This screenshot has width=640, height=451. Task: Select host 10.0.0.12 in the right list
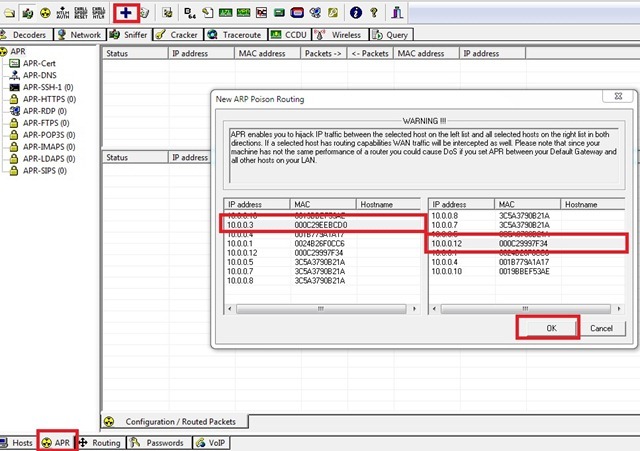(527, 244)
